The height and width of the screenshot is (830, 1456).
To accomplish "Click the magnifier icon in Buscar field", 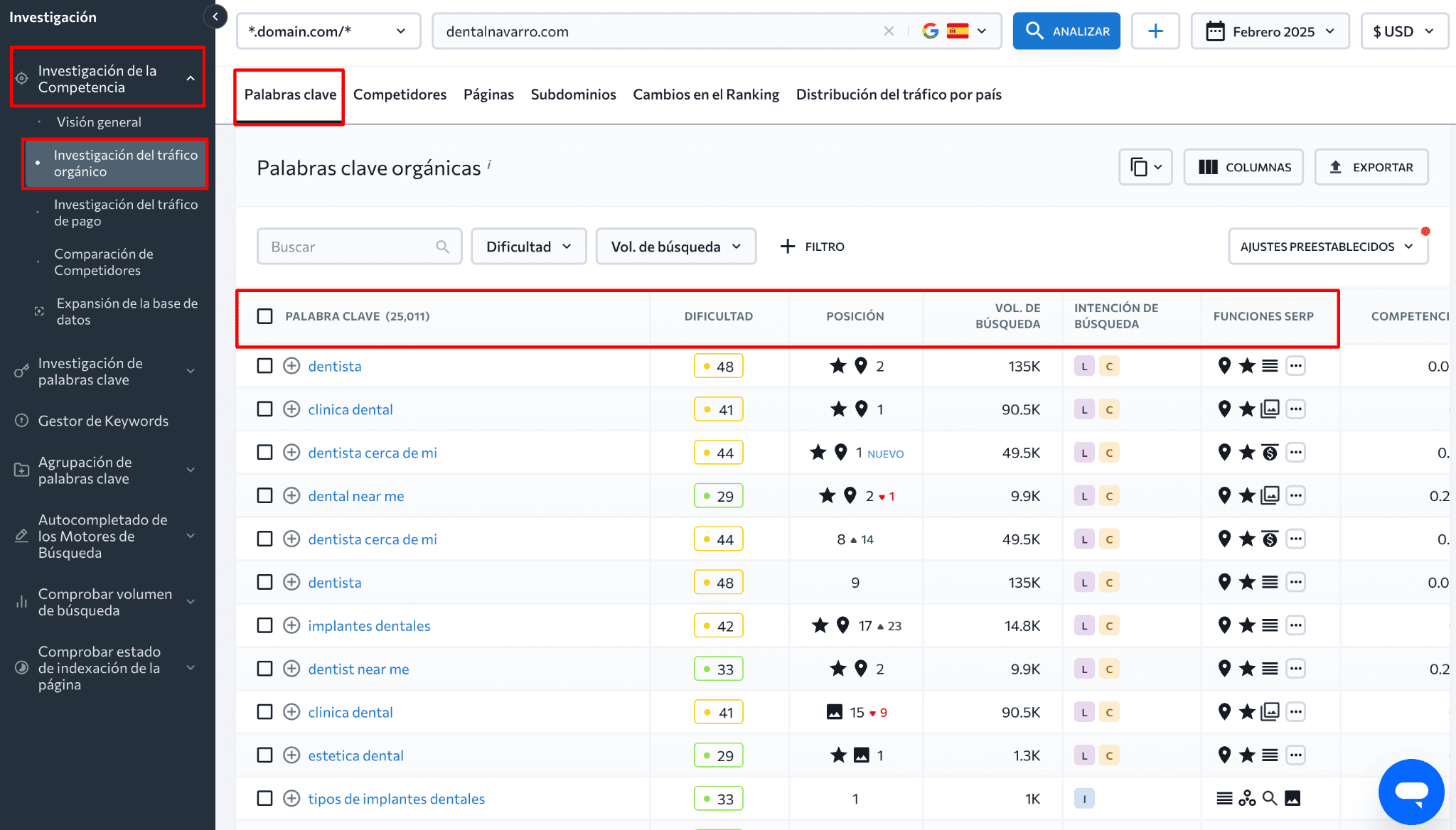I will coord(442,247).
